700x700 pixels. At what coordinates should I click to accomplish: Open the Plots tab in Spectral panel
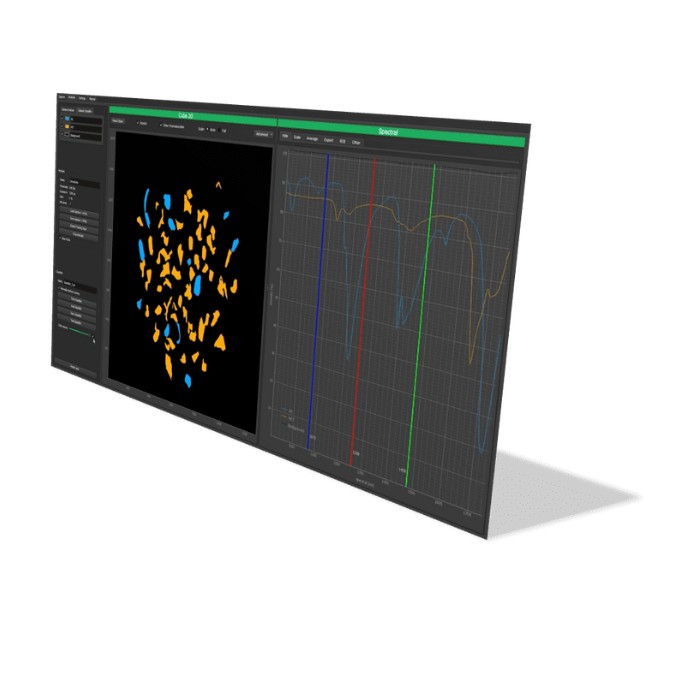tap(285, 136)
